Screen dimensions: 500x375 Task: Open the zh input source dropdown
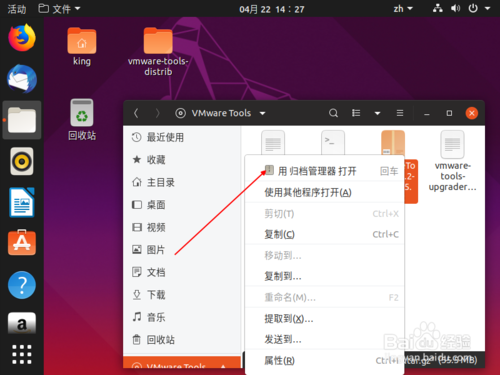[403, 8]
